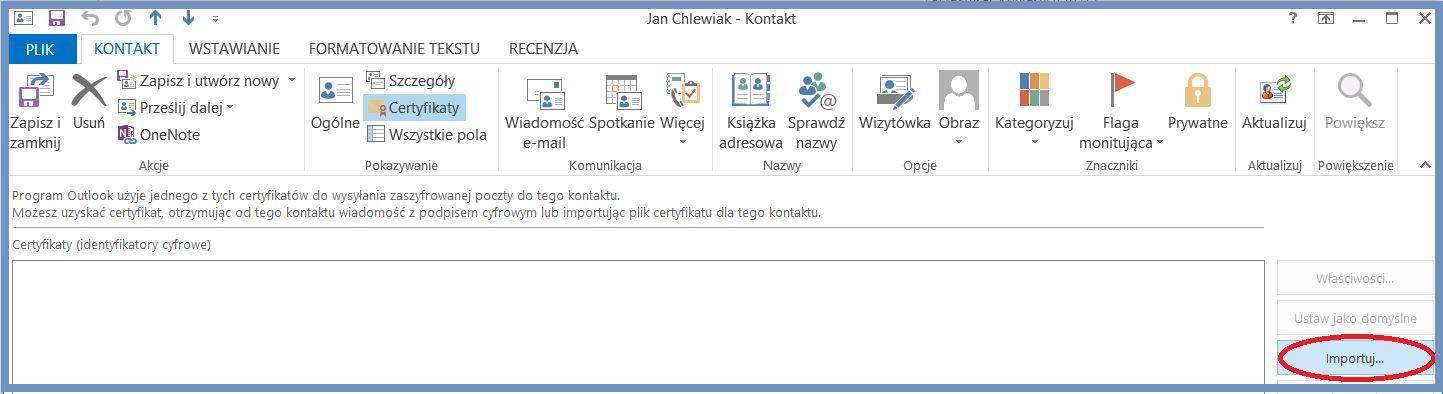Viewport: 1443px width, 394px height.
Task: Switch to the KONTAKT ribbon tab
Action: coord(127,48)
